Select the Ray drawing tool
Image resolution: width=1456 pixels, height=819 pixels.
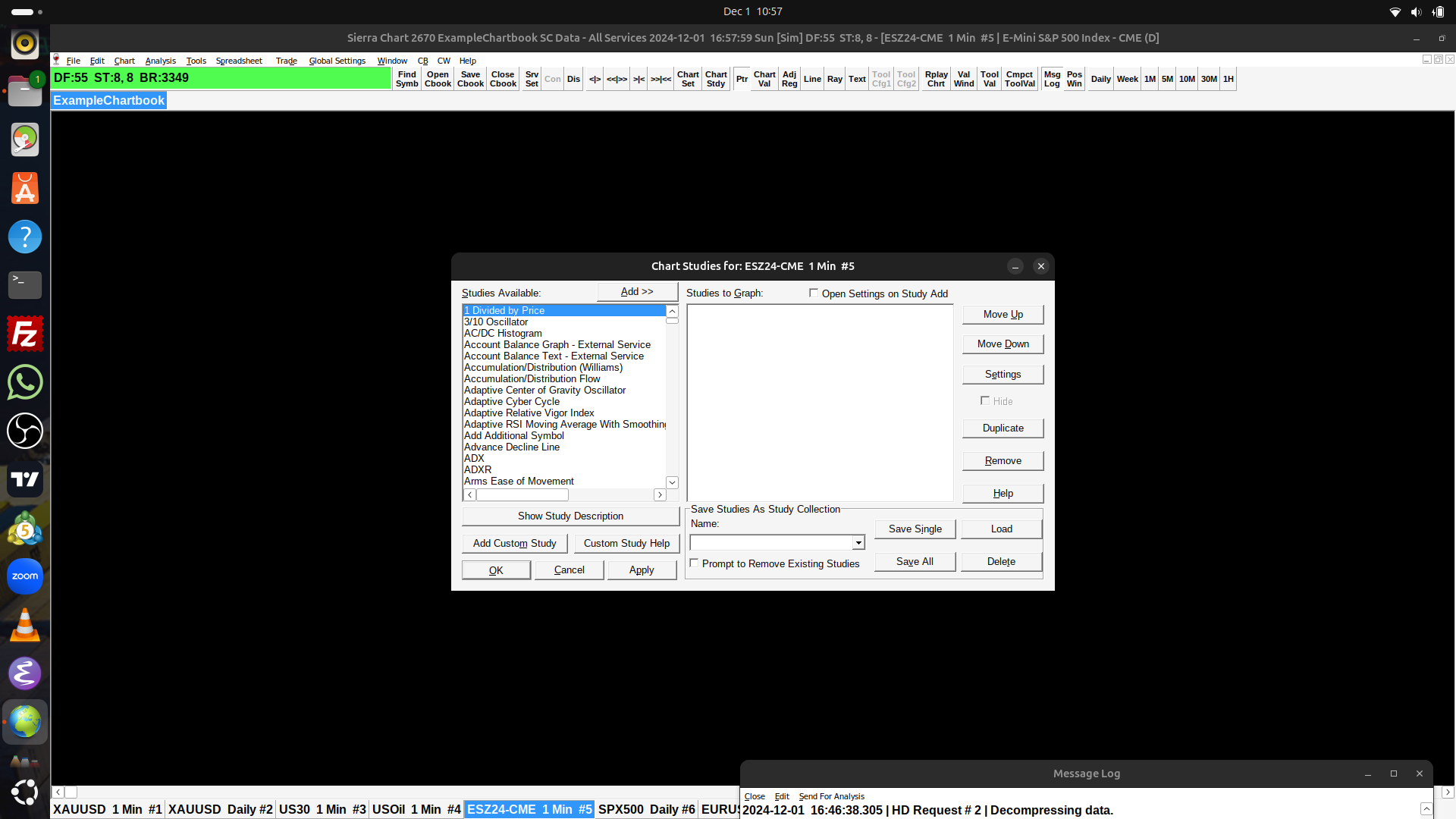click(x=834, y=79)
